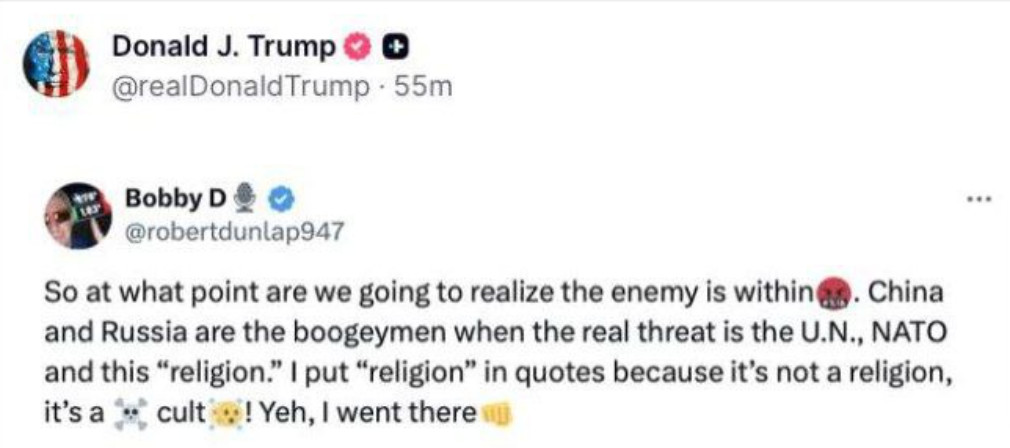
Task: Click the line starting "So at what point"
Action: tap(493, 295)
